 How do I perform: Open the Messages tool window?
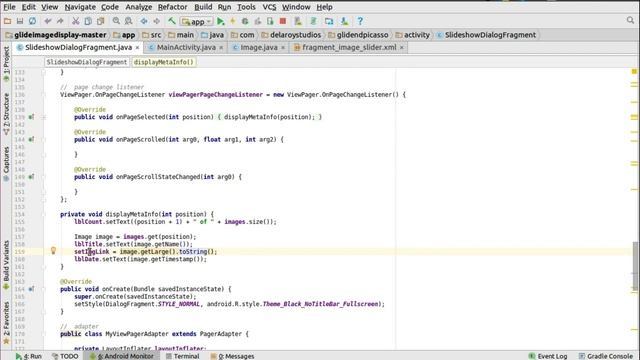point(232,356)
